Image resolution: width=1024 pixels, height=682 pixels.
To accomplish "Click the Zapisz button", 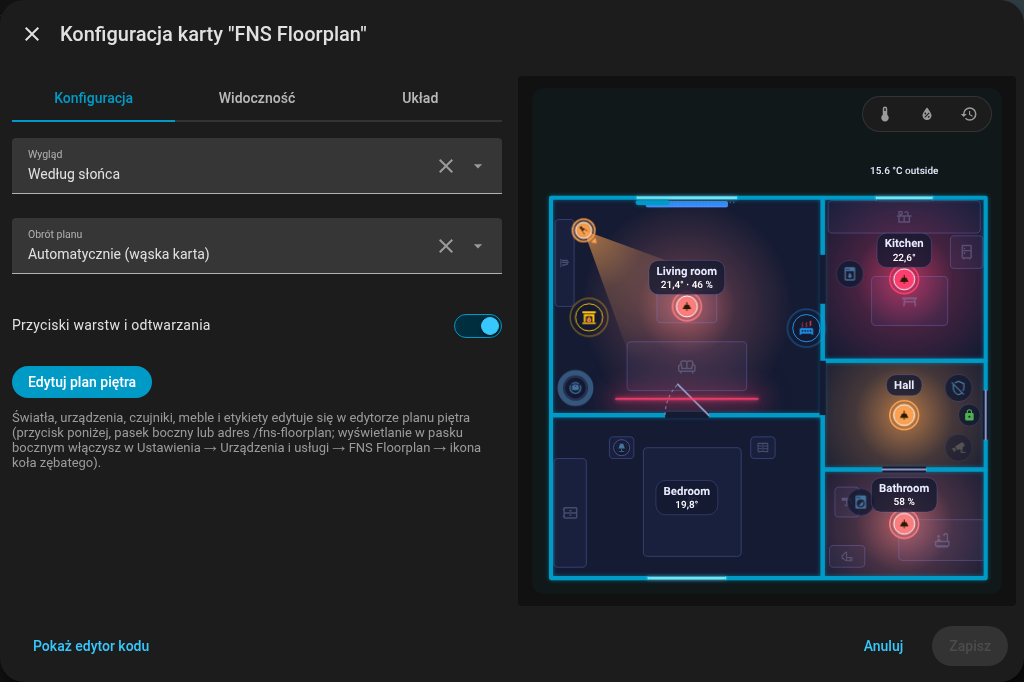I will 970,646.
